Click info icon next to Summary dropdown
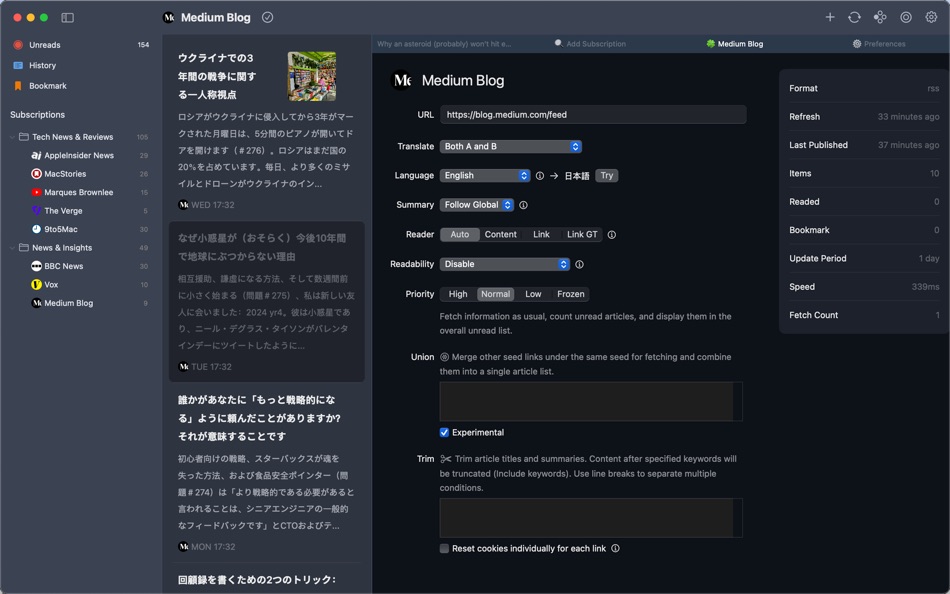Viewport: 950px width, 594px height. coord(523,205)
